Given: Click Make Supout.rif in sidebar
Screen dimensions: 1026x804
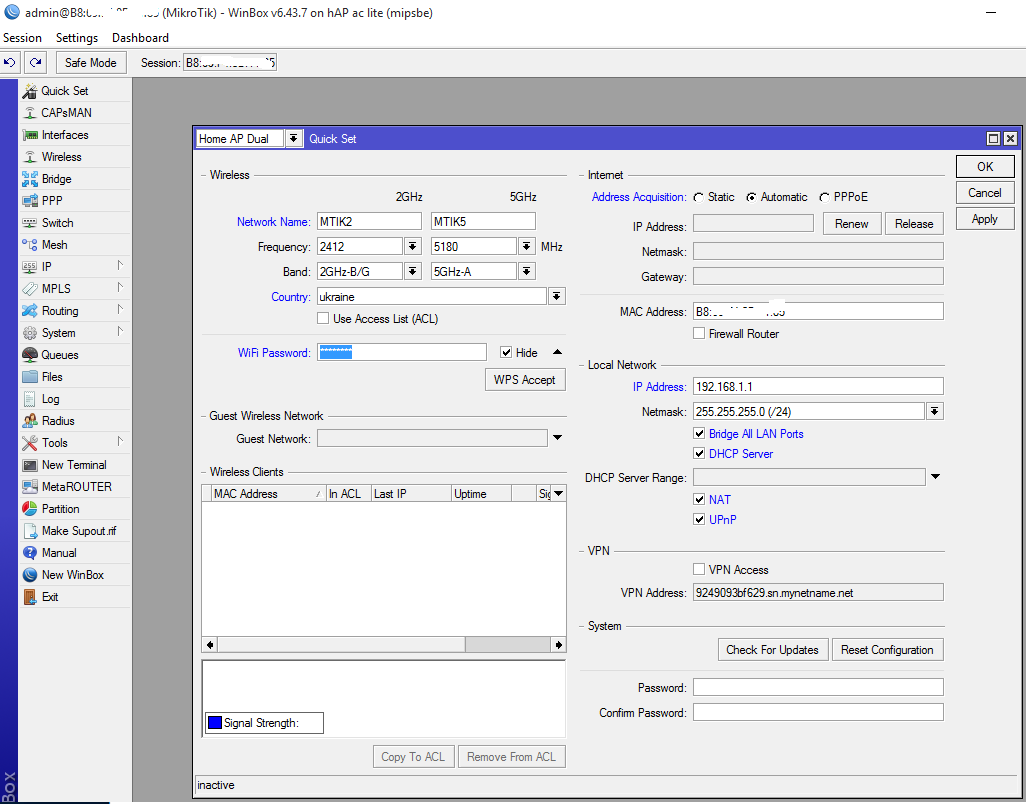Looking at the screenshot, I should tap(75, 531).
